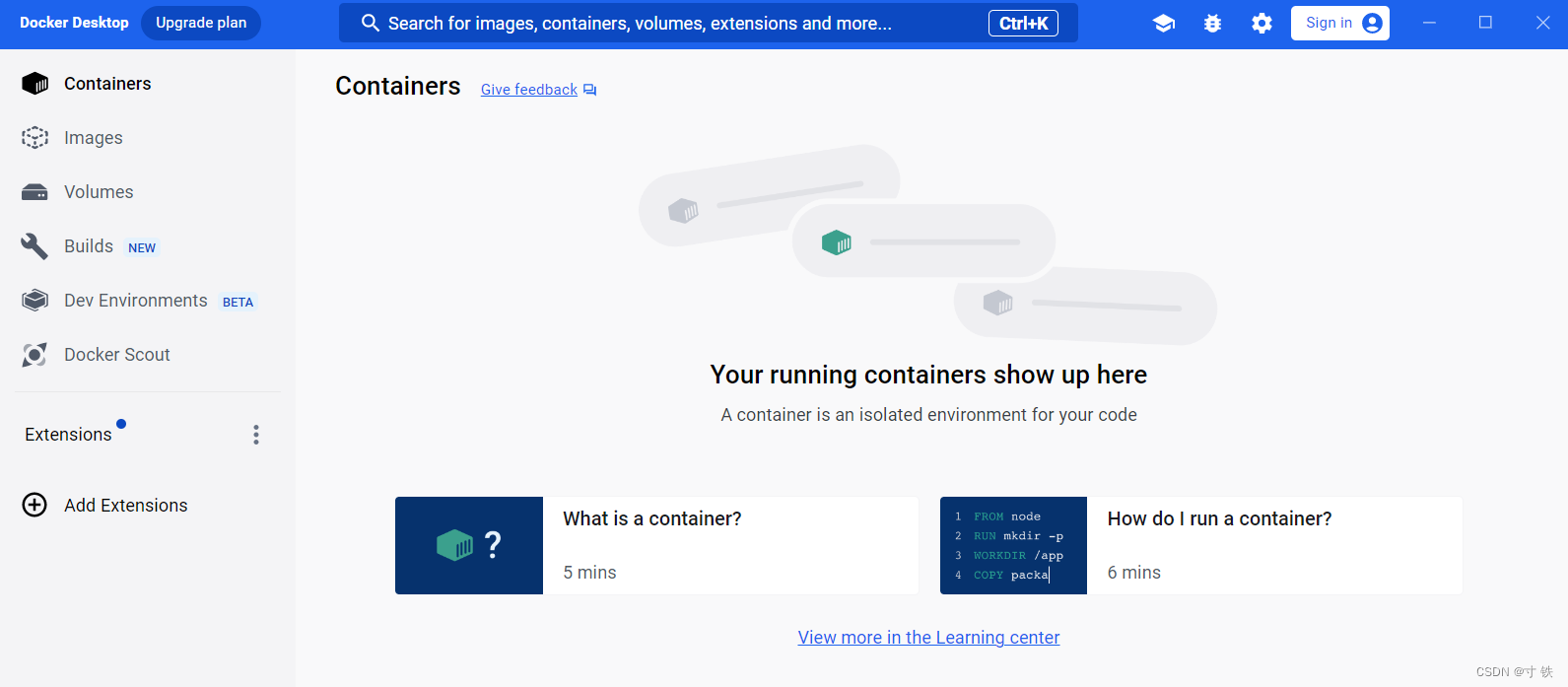
Task: Click the BETA badge beside Dev Environments
Action: (238, 303)
